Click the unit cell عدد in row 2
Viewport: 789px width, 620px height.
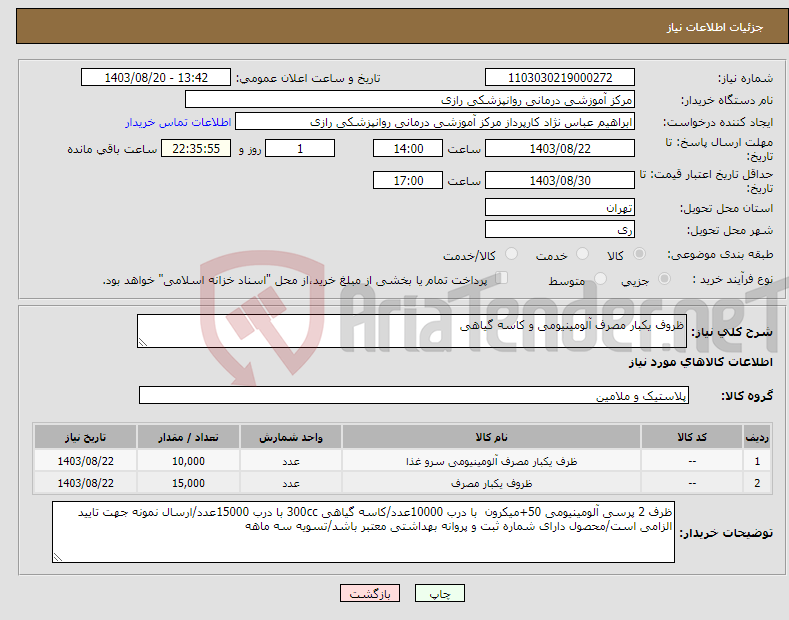pos(291,483)
